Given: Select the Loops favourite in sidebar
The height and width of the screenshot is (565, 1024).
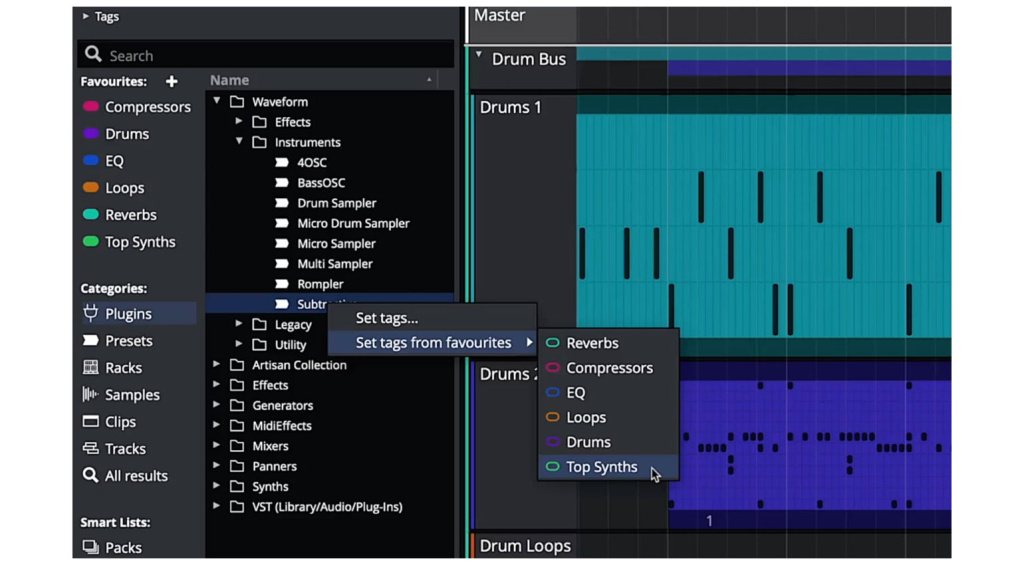Looking at the screenshot, I should click(114, 187).
